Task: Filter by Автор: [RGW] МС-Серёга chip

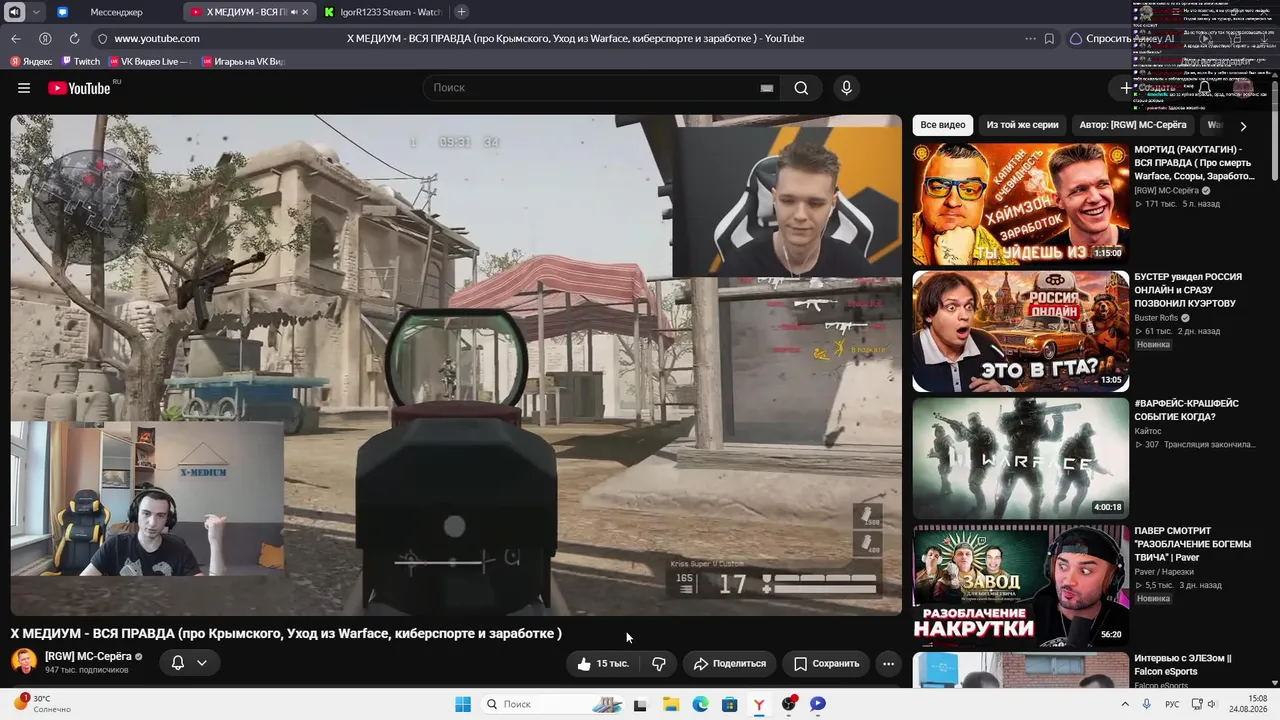Action: [x=1133, y=125]
